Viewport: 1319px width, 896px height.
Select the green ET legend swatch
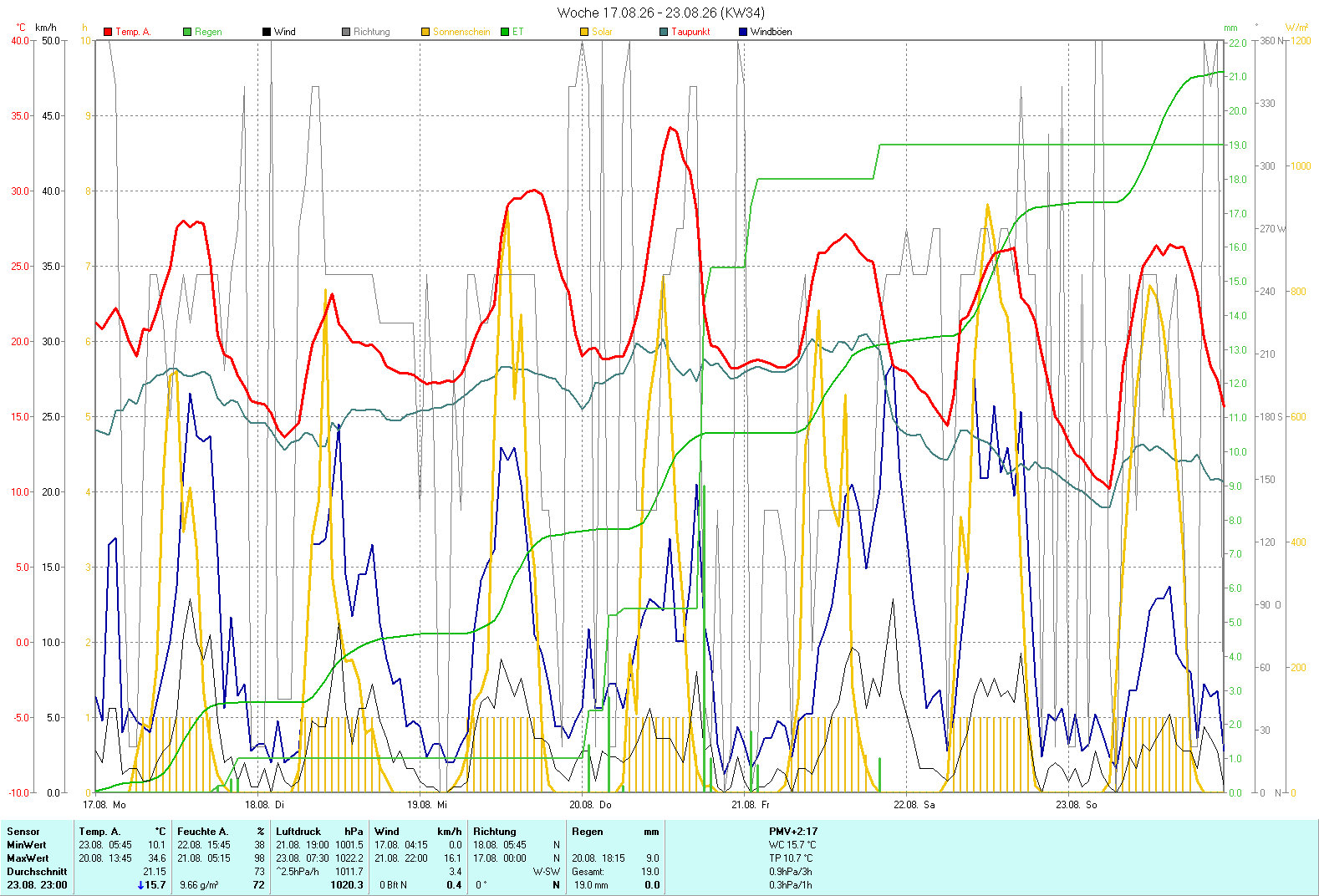[505, 32]
